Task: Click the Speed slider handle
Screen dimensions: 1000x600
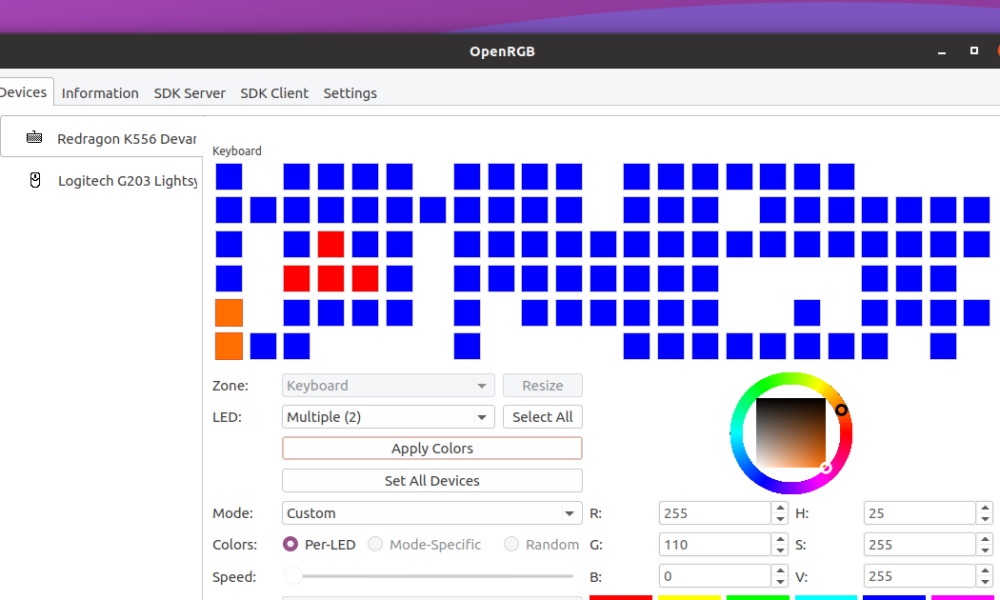Action: (x=293, y=576)
